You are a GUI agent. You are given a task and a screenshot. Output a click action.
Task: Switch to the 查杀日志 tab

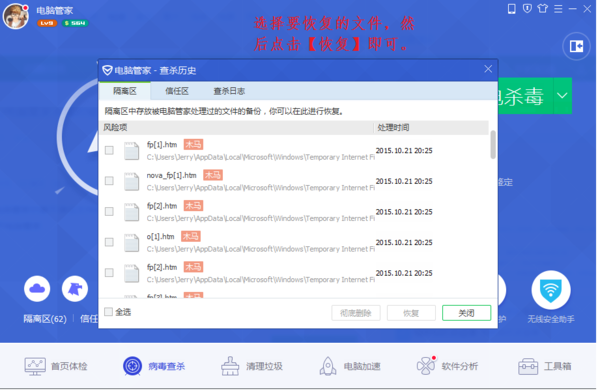[229, 91]
